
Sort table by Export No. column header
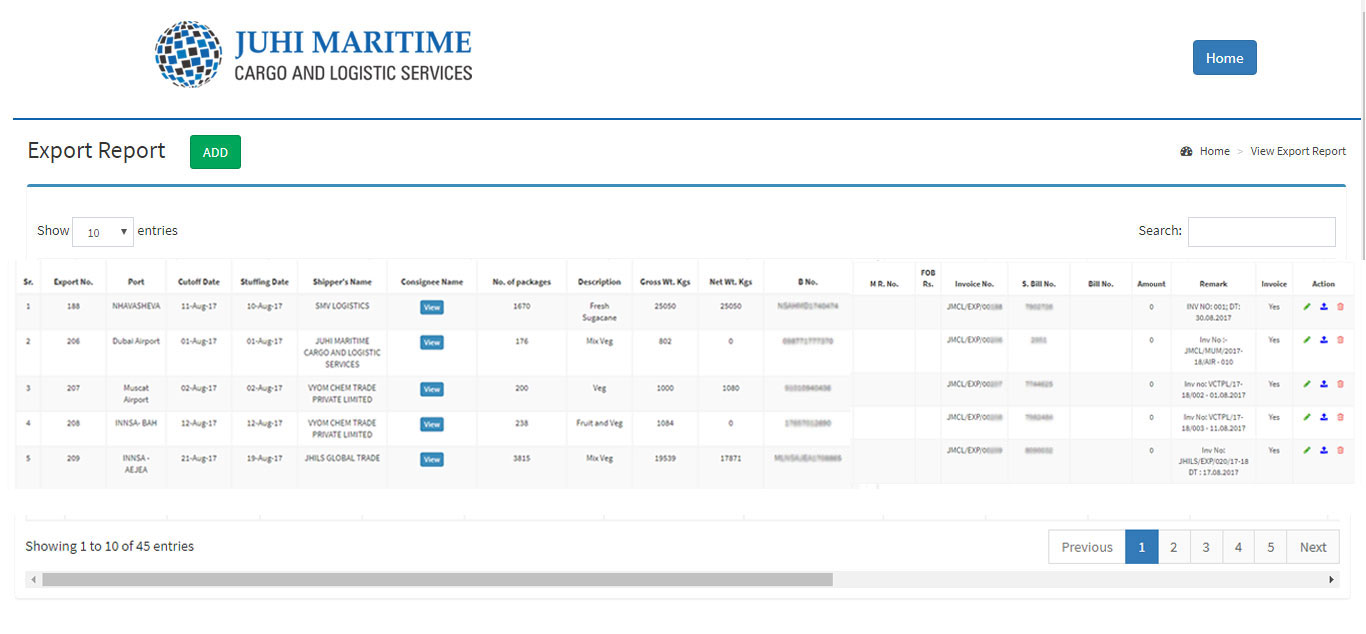[73, 282]
